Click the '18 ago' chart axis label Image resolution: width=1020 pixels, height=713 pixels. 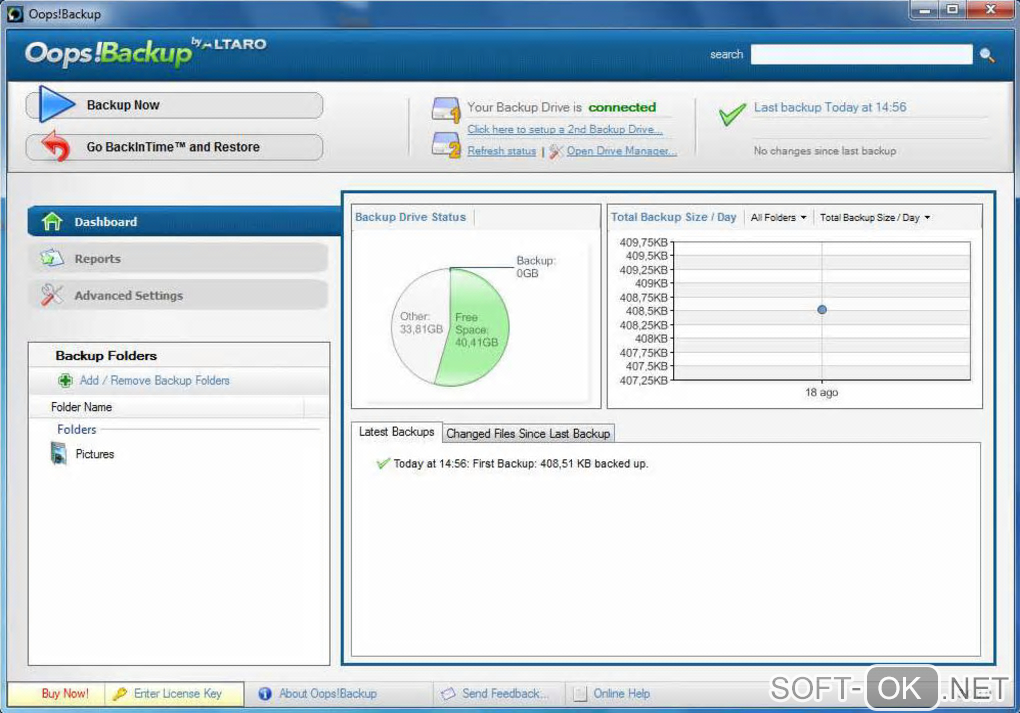point(822,392)
